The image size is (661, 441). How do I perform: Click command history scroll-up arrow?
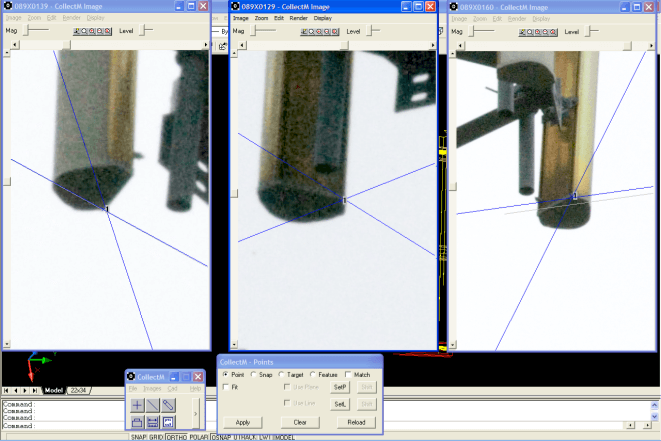pos(654,405)
